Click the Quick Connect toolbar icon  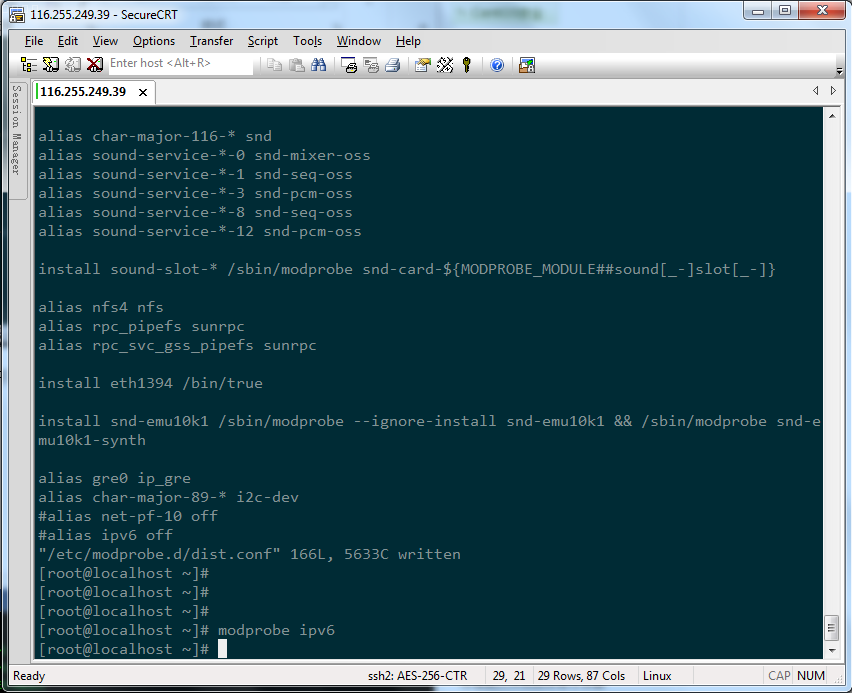[50, 64]
